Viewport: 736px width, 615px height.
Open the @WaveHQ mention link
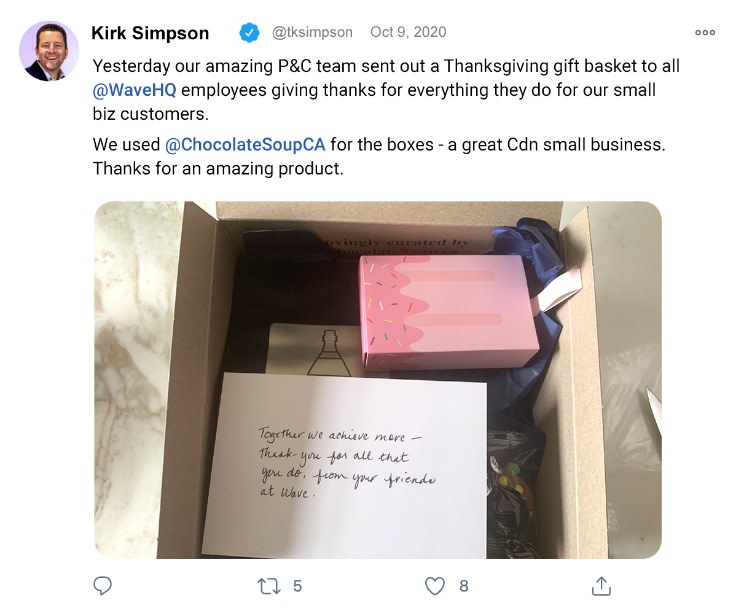click(134, 90)
